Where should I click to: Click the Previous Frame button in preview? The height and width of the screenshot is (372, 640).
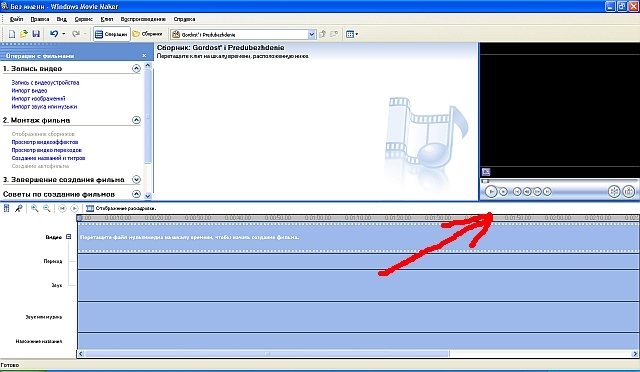click(527, 192)
